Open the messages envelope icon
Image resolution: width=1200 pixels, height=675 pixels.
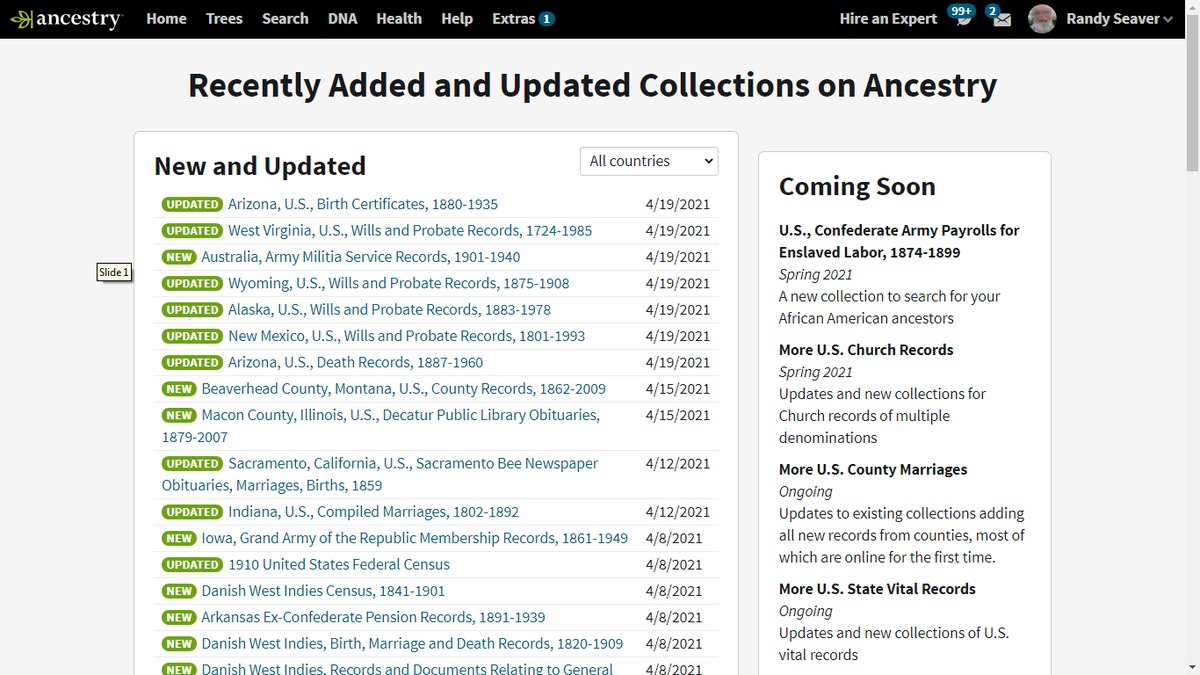tap(1001, 19)
